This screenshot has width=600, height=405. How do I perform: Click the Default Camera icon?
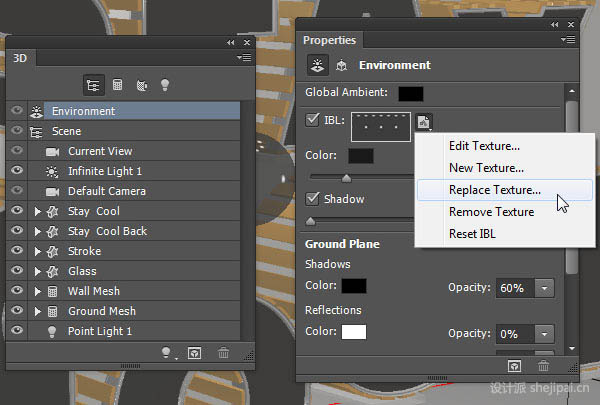point(52,191)
